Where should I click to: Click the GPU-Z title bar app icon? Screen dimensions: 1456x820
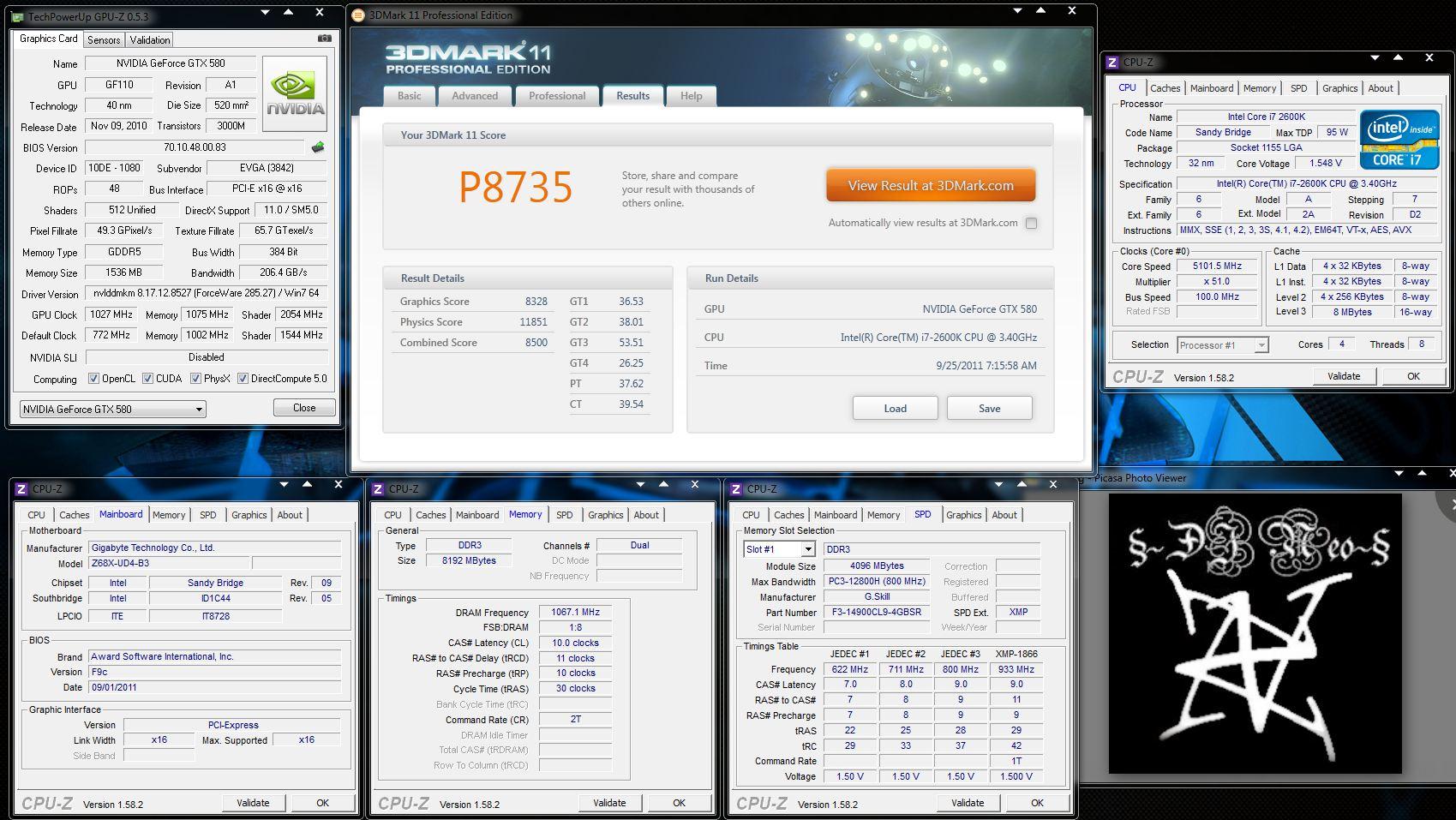[x=18, y=16]
